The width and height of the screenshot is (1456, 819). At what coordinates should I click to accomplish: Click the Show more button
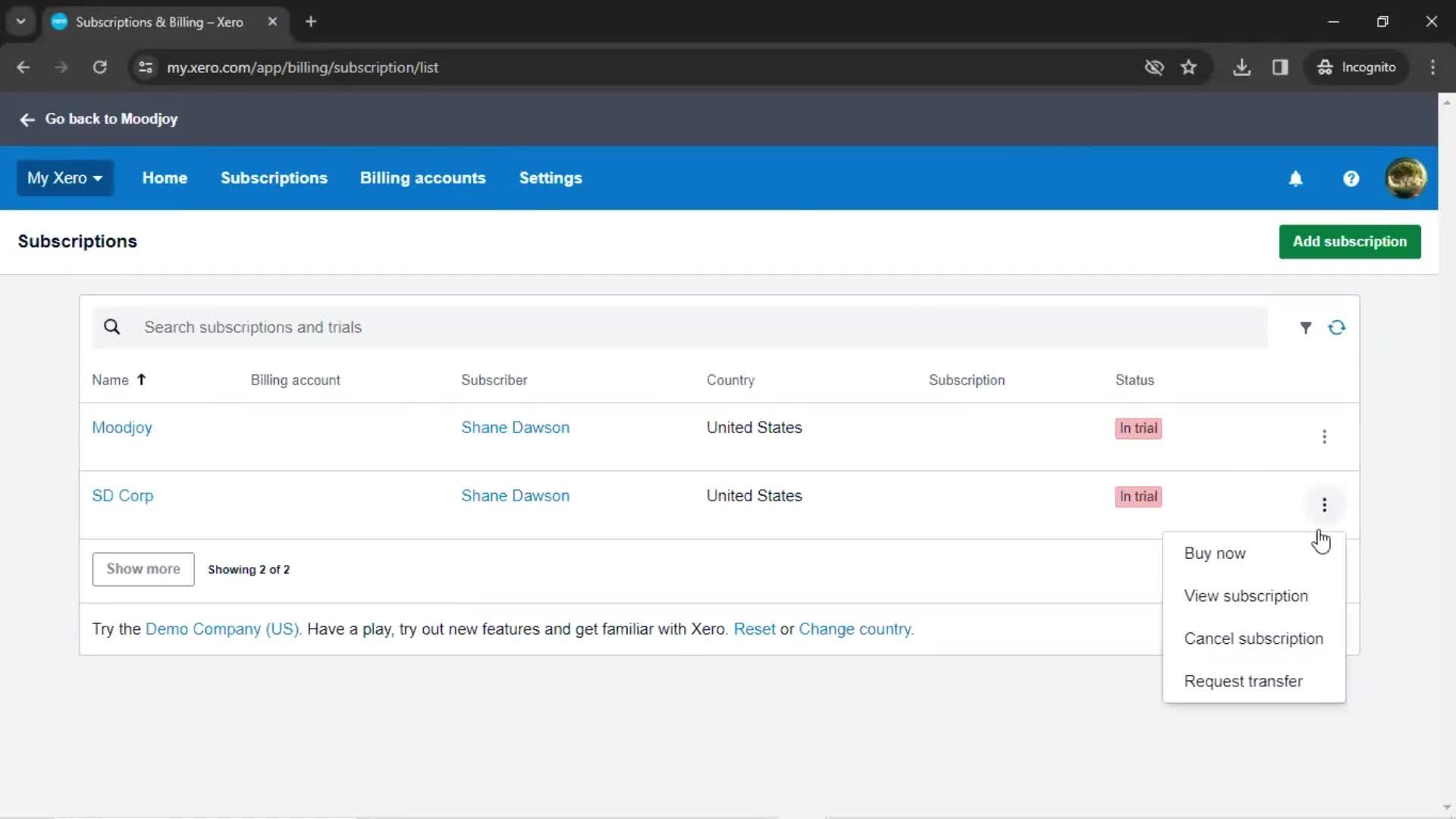pyautogui.click(x=143, y=570)
